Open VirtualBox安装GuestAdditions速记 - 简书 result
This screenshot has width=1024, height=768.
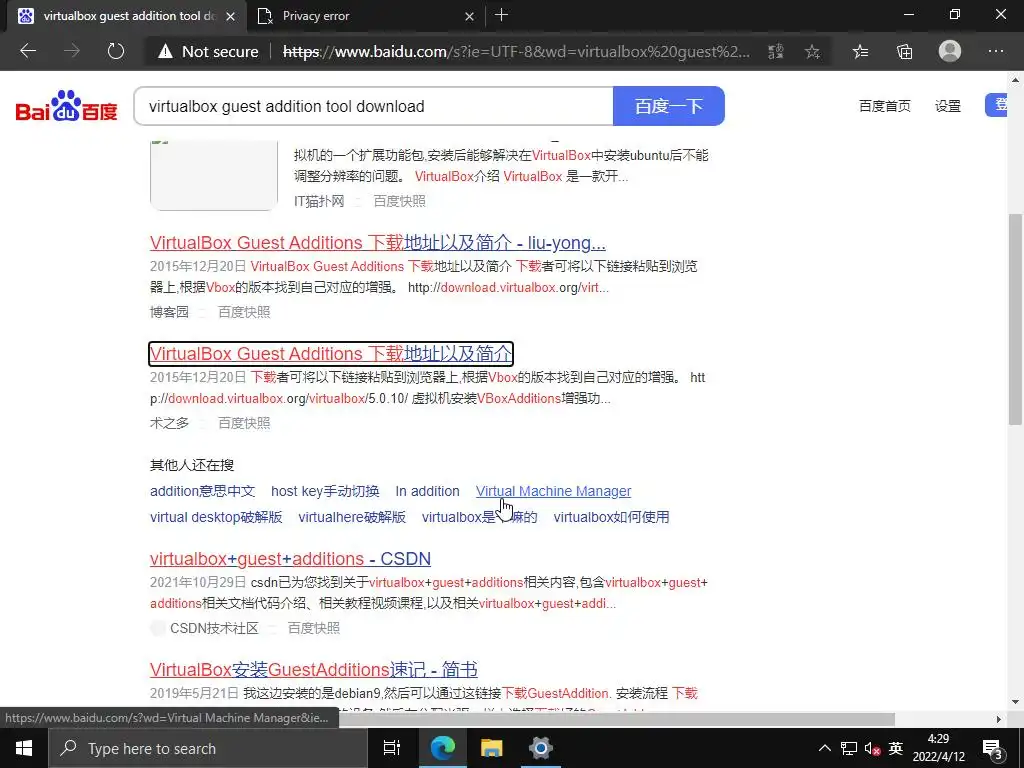point(313,670)
